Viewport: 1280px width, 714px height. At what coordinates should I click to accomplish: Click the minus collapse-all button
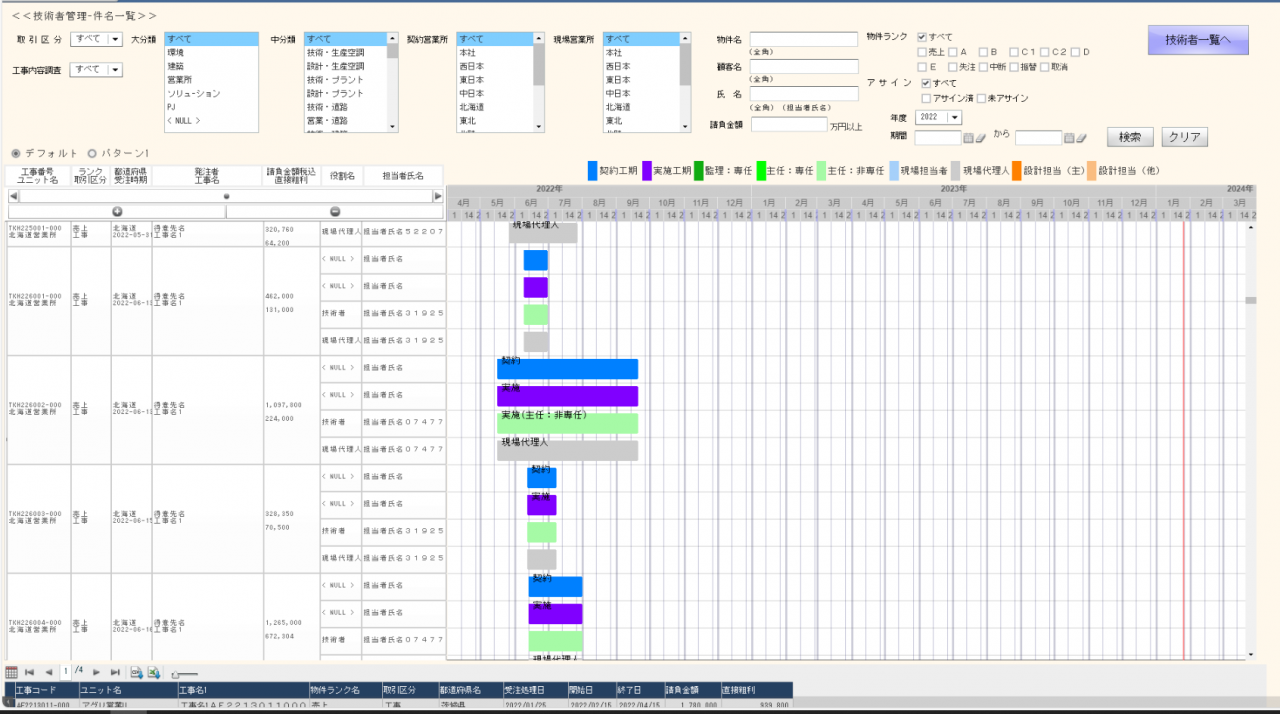335,211
